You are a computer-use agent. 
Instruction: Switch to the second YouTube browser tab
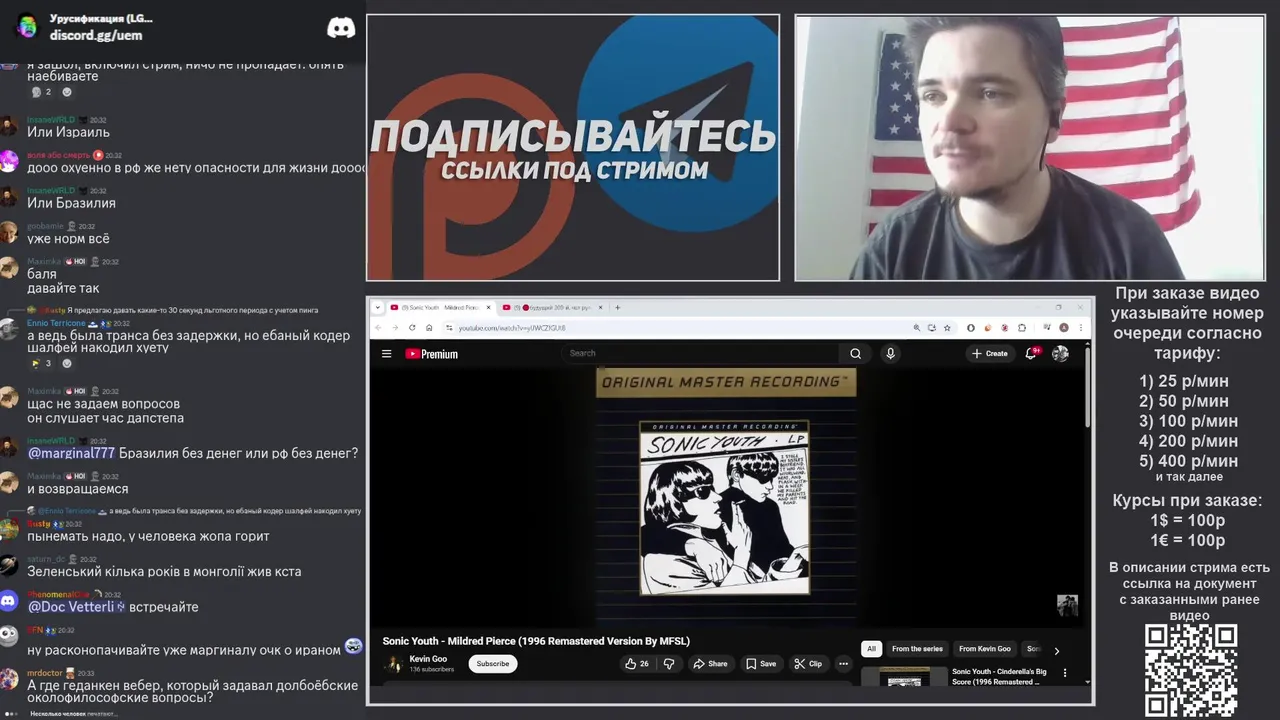[x=552, y=307]
